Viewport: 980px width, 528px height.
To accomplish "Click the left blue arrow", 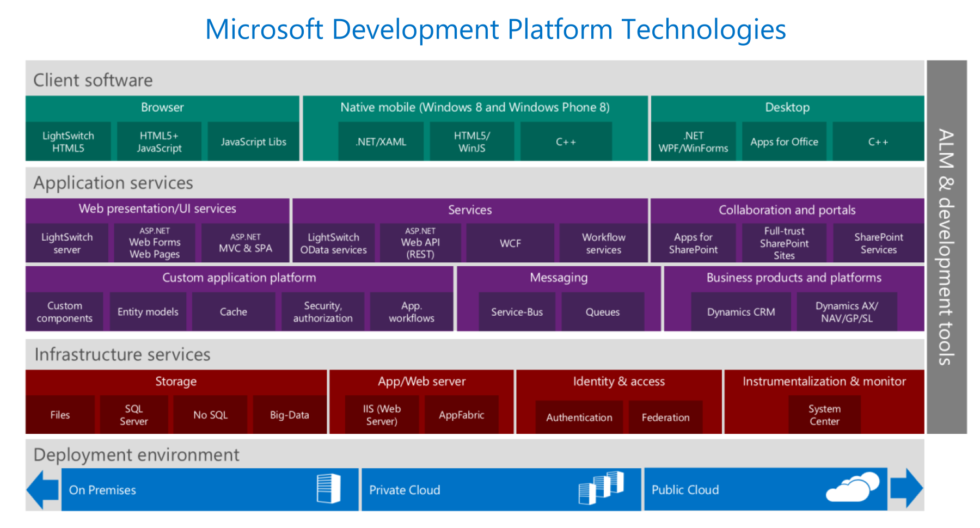I will [x=43, y=489].
